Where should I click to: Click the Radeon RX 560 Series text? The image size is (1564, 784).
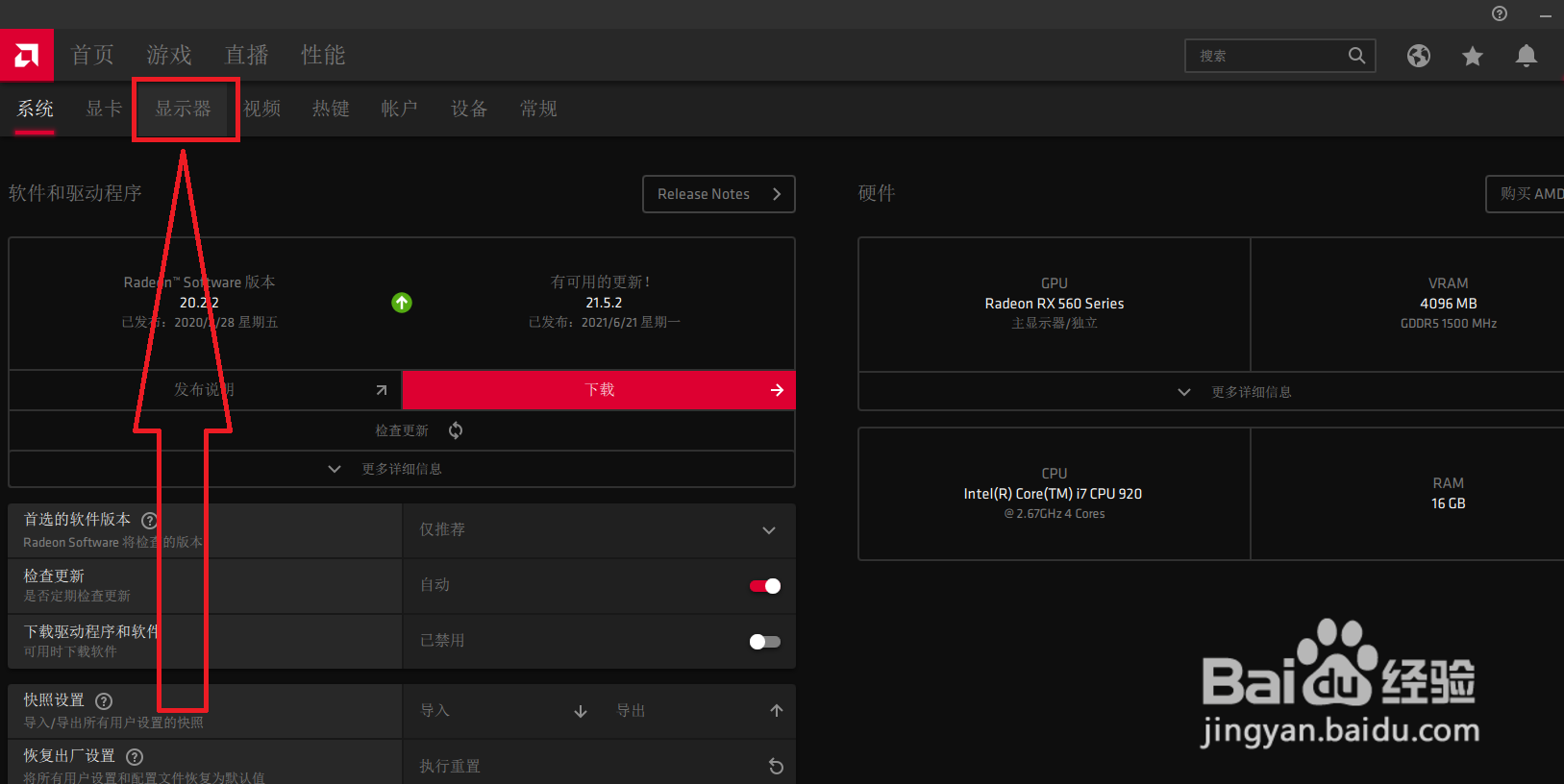click(1055, 304)
